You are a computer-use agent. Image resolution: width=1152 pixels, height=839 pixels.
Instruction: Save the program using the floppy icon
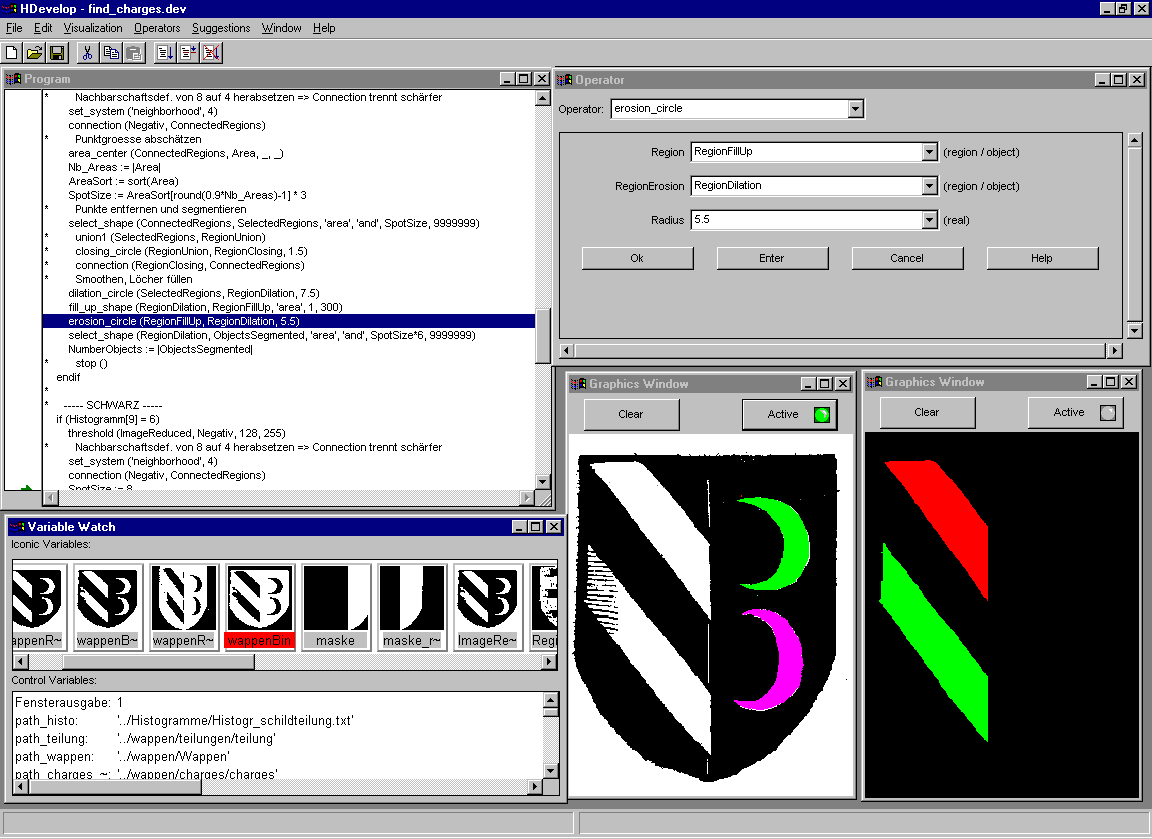[x=57, y=53]
